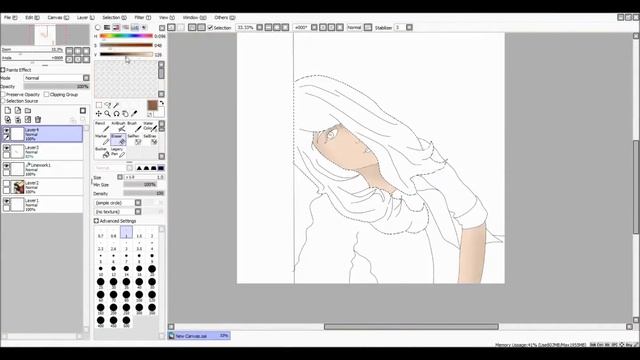Select the Brush tool

pos(133,127)
